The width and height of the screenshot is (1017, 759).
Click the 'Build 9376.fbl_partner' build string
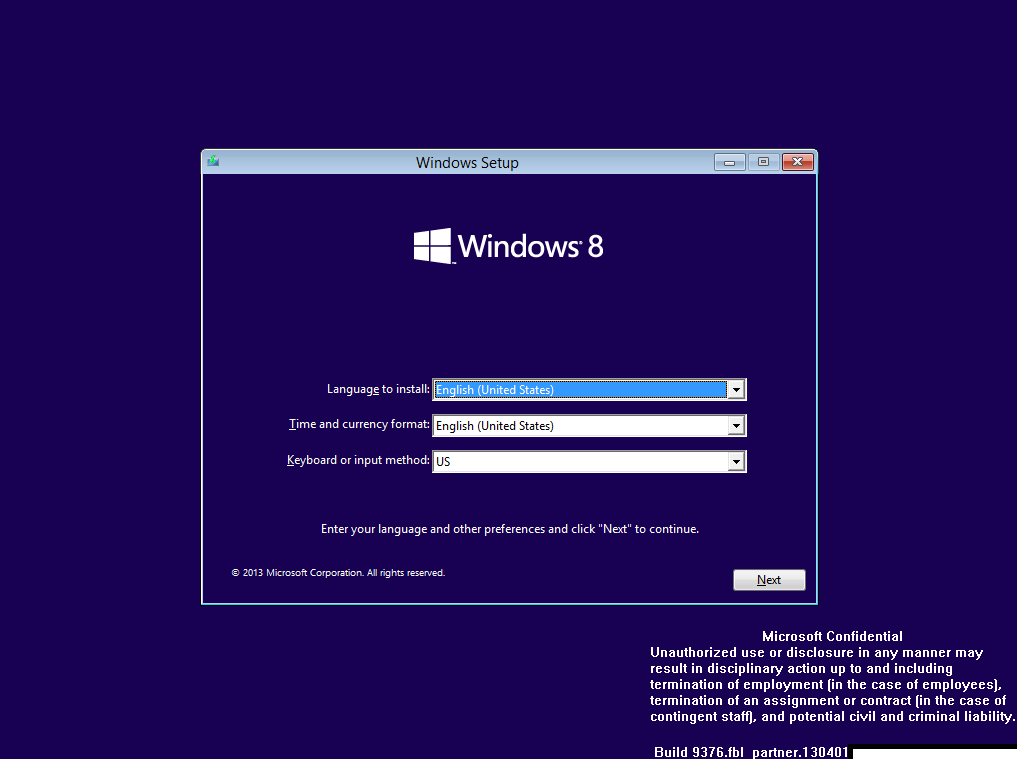(x=751, y=752)
